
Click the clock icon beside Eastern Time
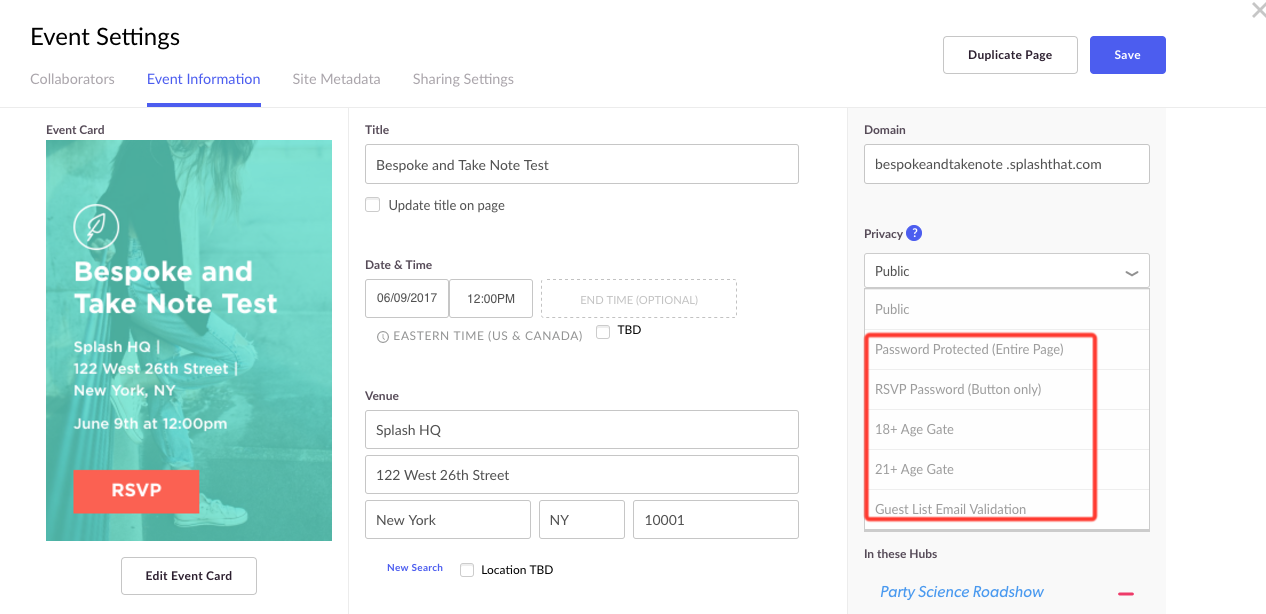383,337
